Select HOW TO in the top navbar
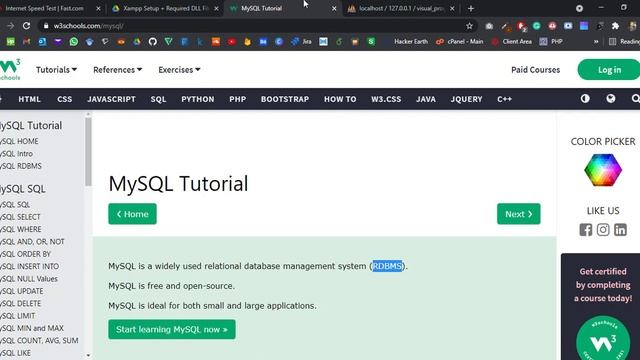The height and width of the screenshot is (360, 640). point(340,99)
